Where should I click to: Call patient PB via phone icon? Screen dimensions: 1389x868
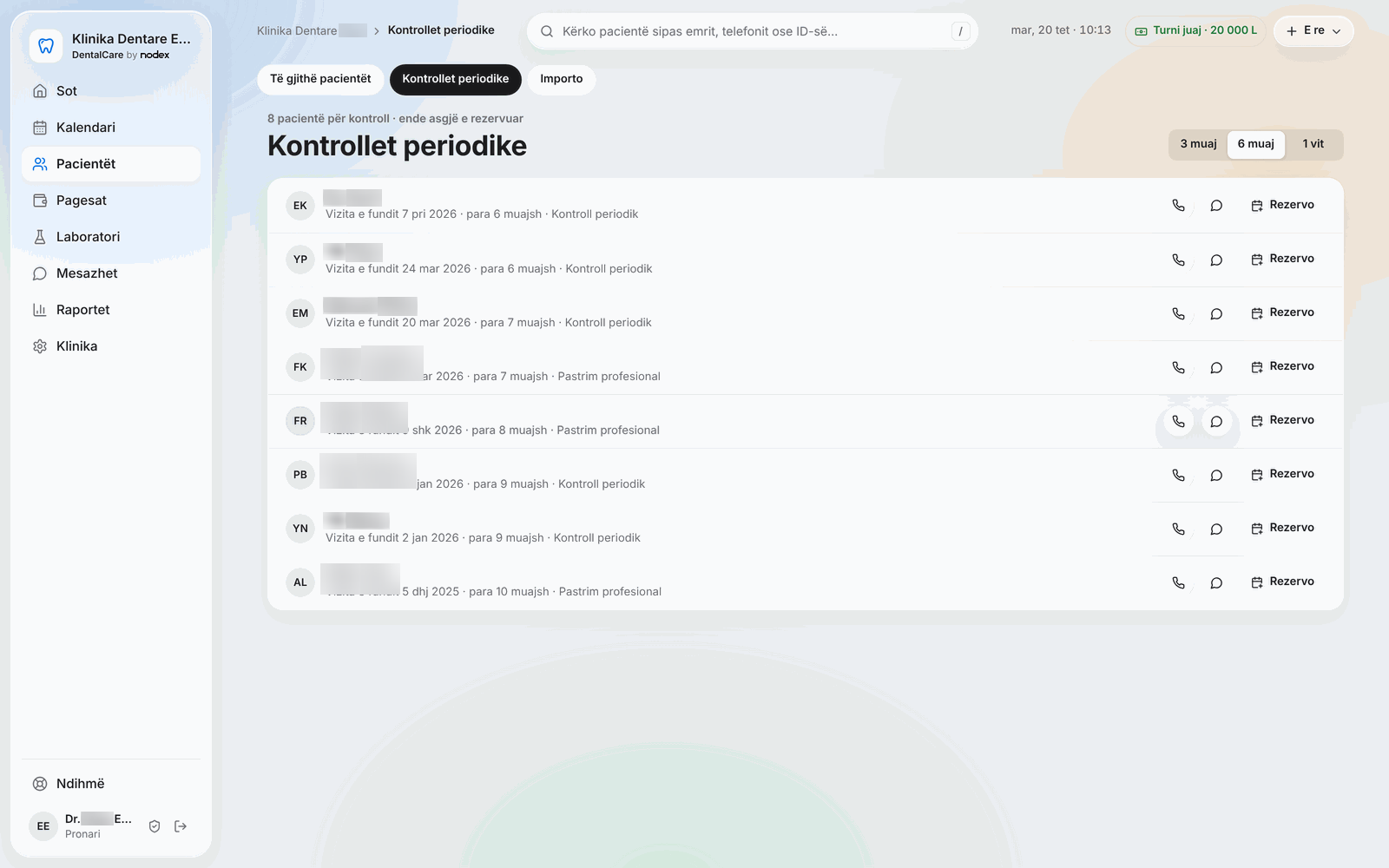tap(1178, 475)
